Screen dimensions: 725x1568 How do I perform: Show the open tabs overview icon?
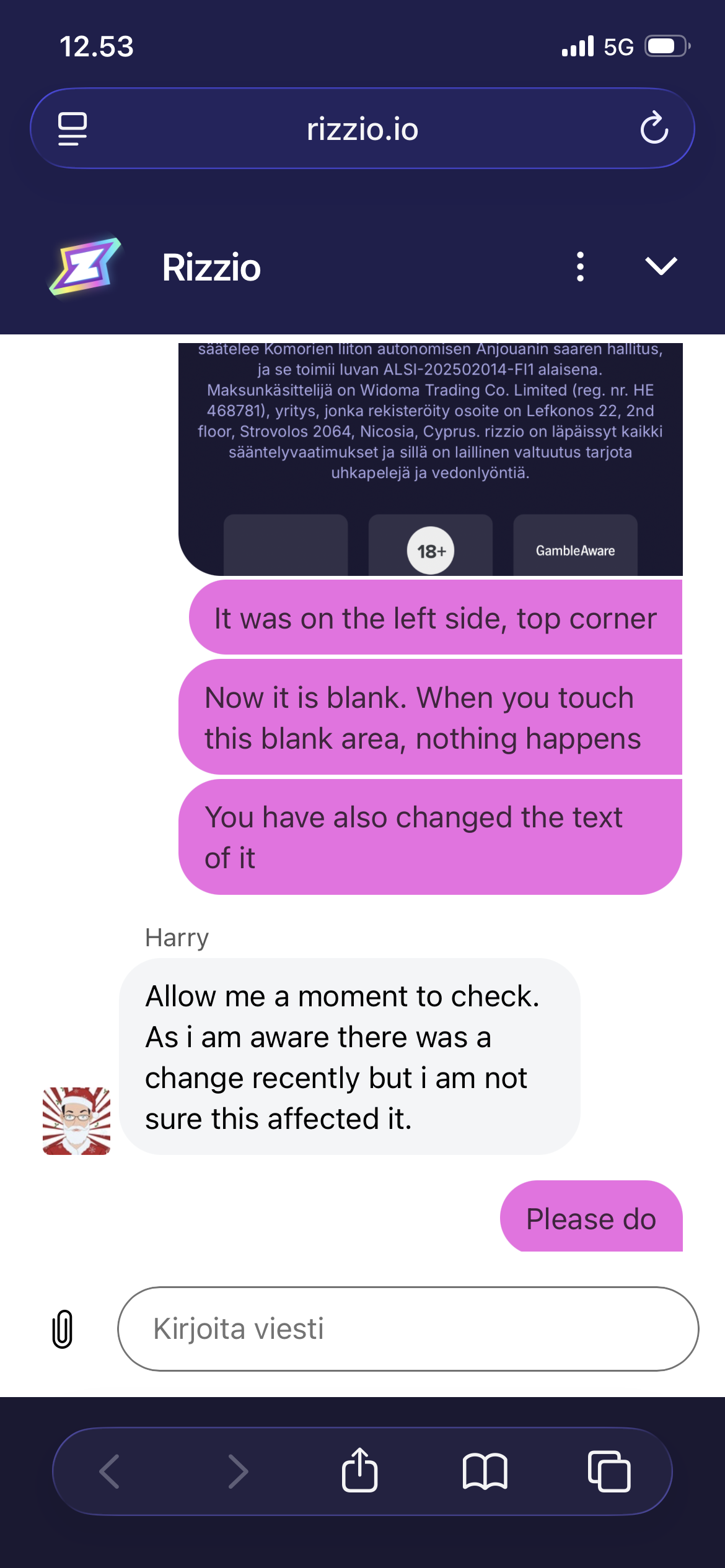coord(609,1471)
